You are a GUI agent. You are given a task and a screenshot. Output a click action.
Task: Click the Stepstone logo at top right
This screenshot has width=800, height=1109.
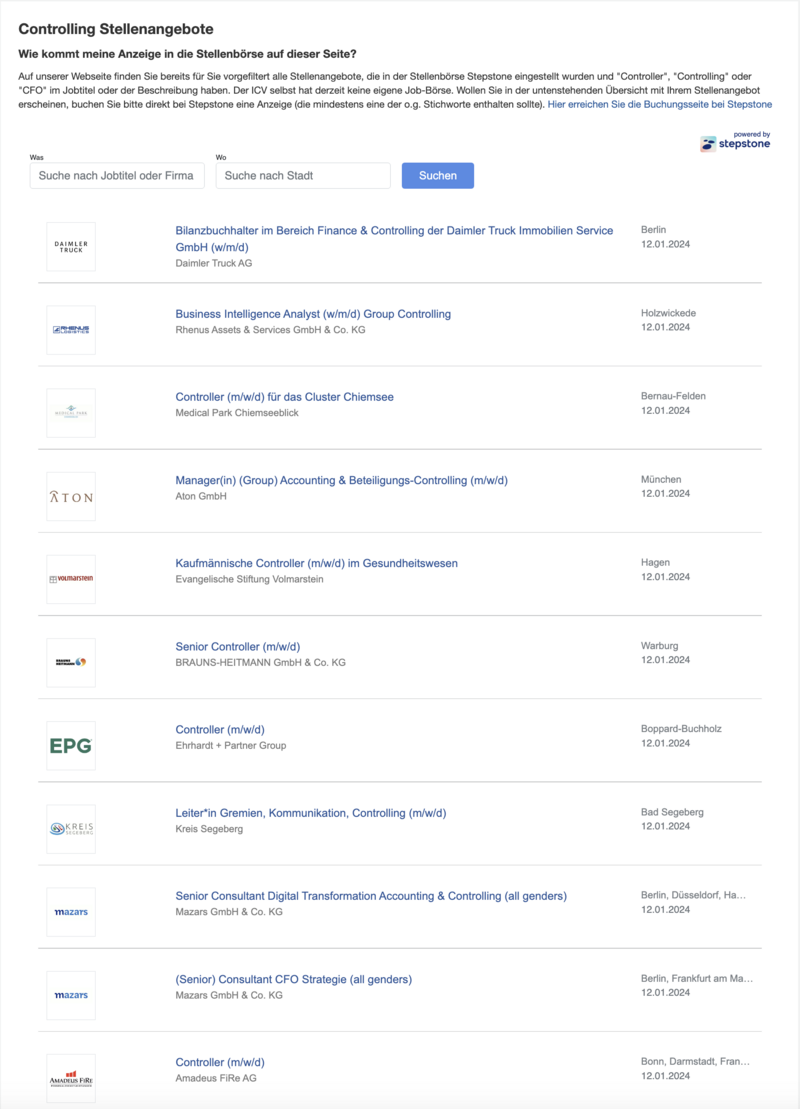(x=735, y=141)
